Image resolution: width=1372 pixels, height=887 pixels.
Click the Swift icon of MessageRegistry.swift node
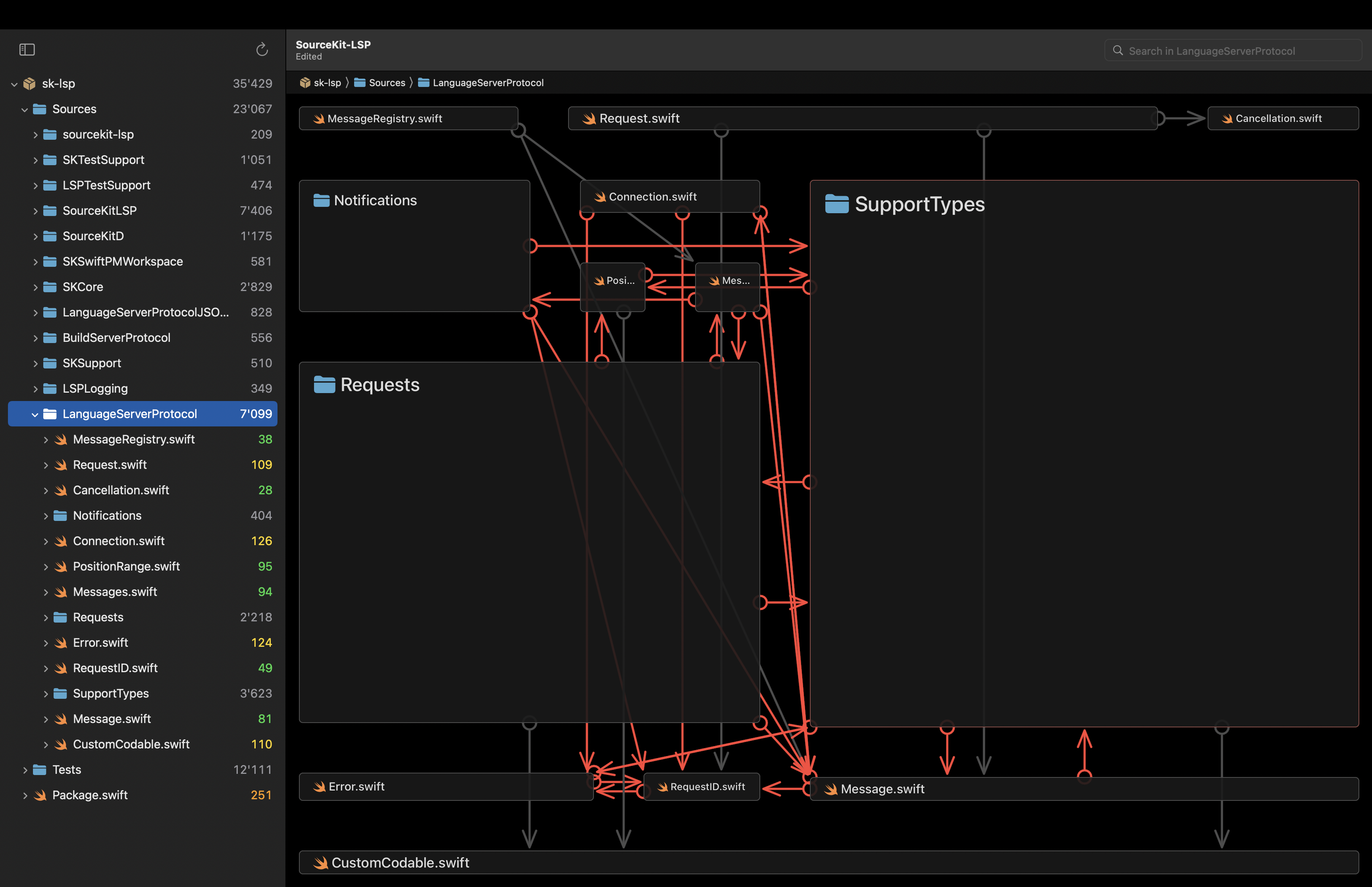click(x=319, y=119)
